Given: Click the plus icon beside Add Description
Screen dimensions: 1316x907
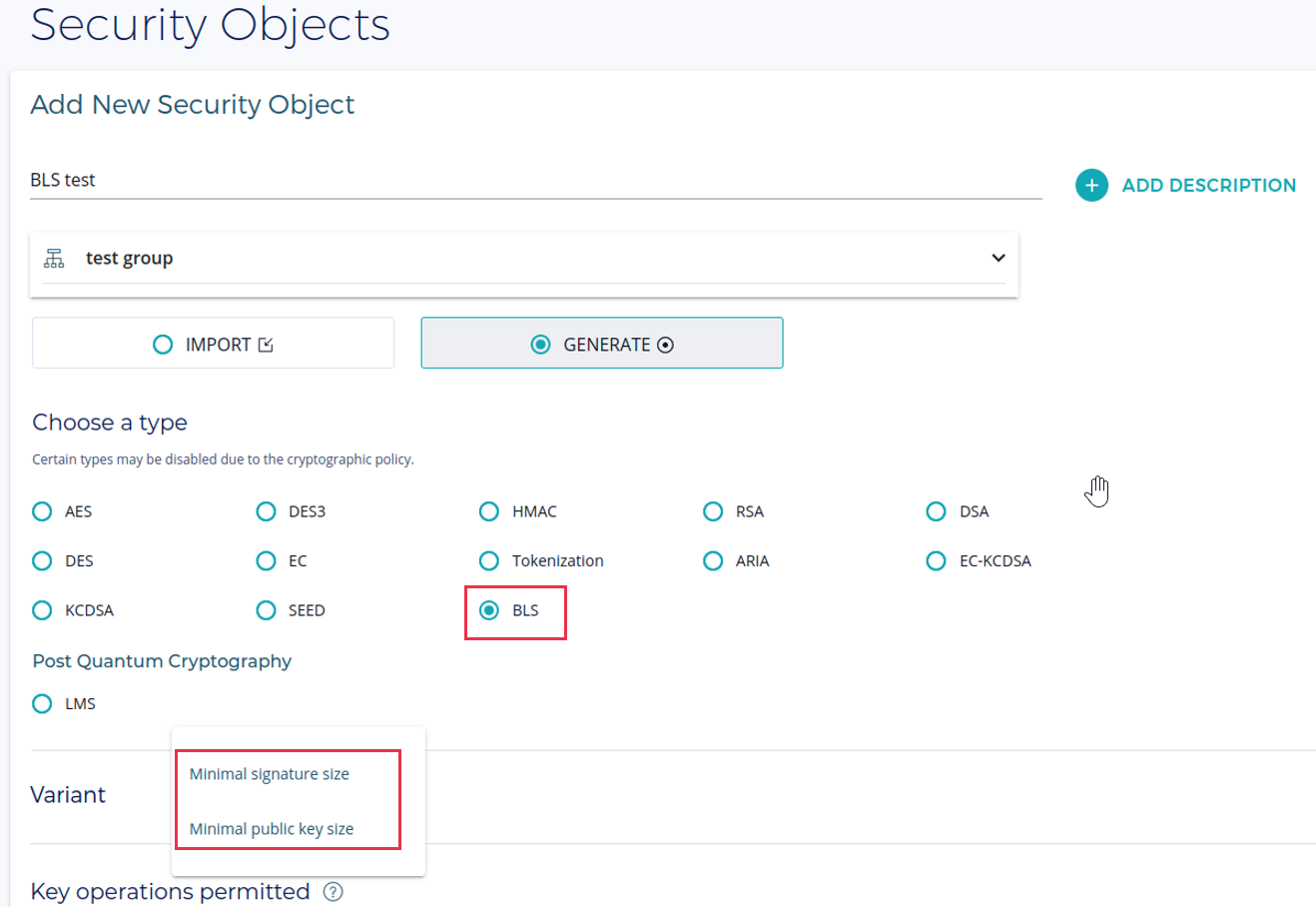Looking at the screenshot, I should (1091, 185).
